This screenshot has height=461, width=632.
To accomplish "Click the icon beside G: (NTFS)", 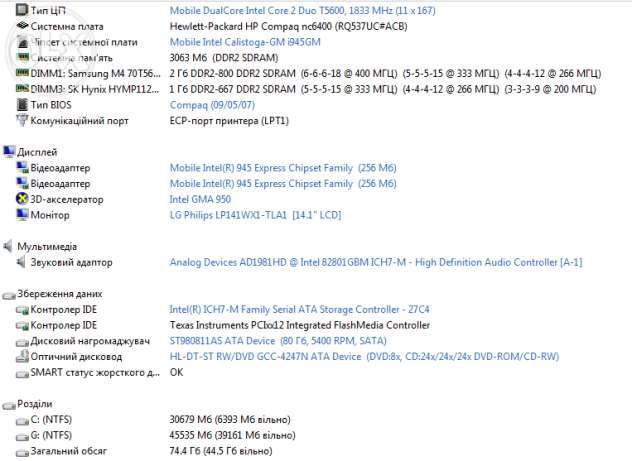I will (x=22, y=437).
